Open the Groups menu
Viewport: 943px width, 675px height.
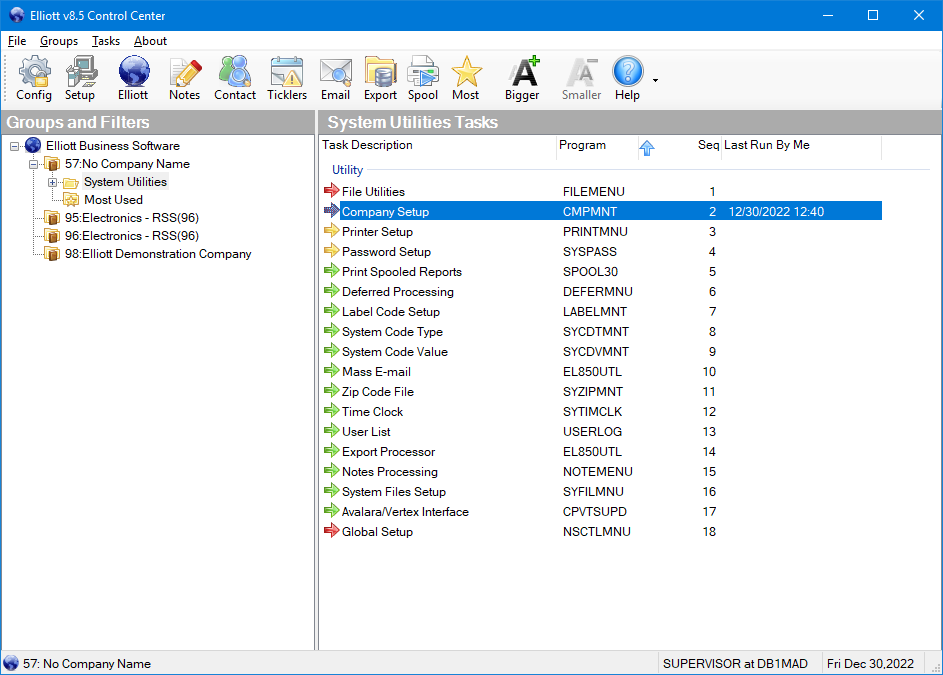pos(59,41)
